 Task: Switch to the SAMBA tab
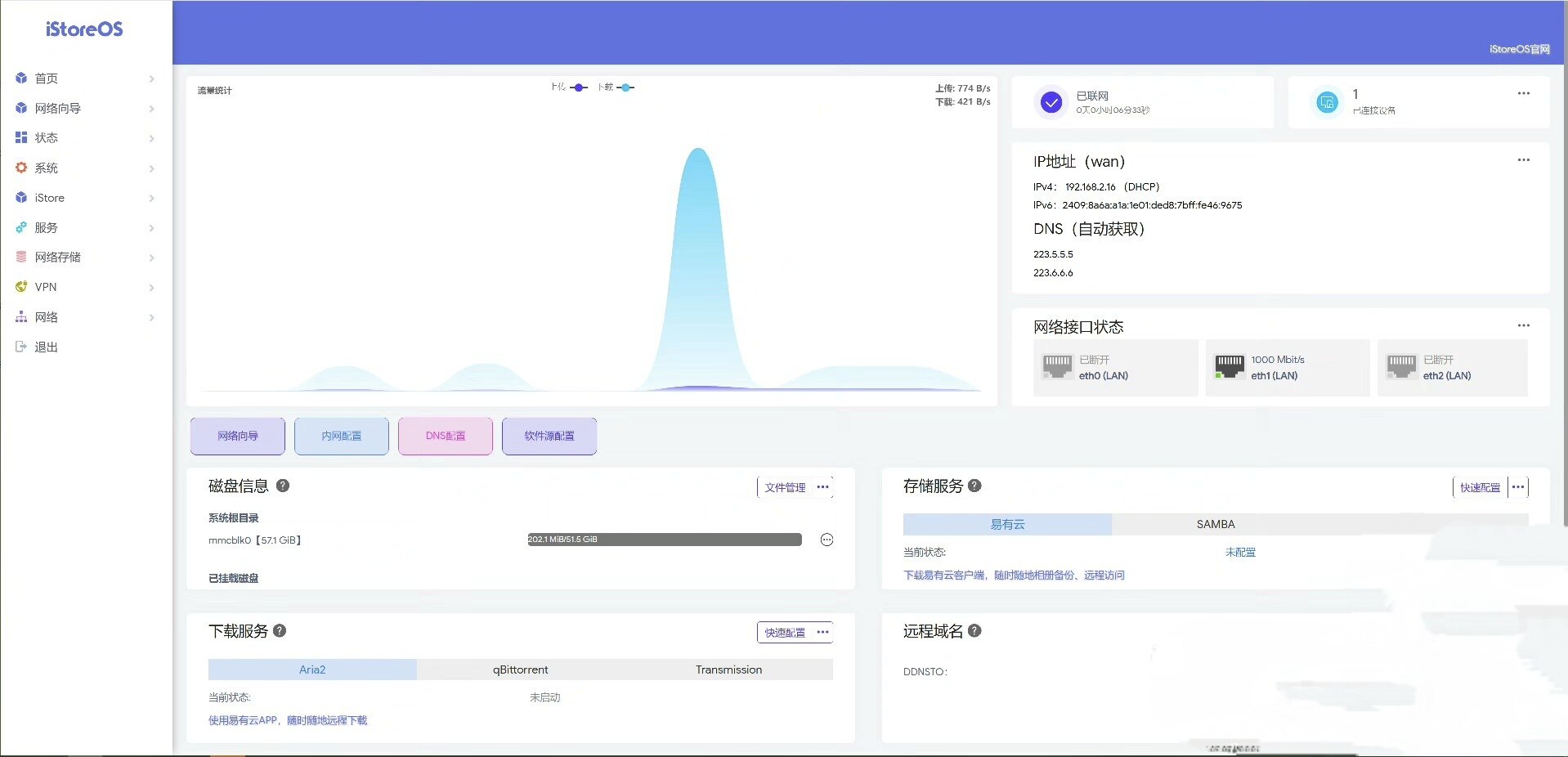pyautogui.click(x=1216, y=524)
